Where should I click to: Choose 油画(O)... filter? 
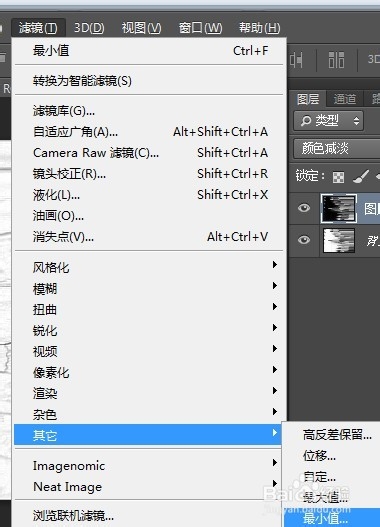[150, 216]
